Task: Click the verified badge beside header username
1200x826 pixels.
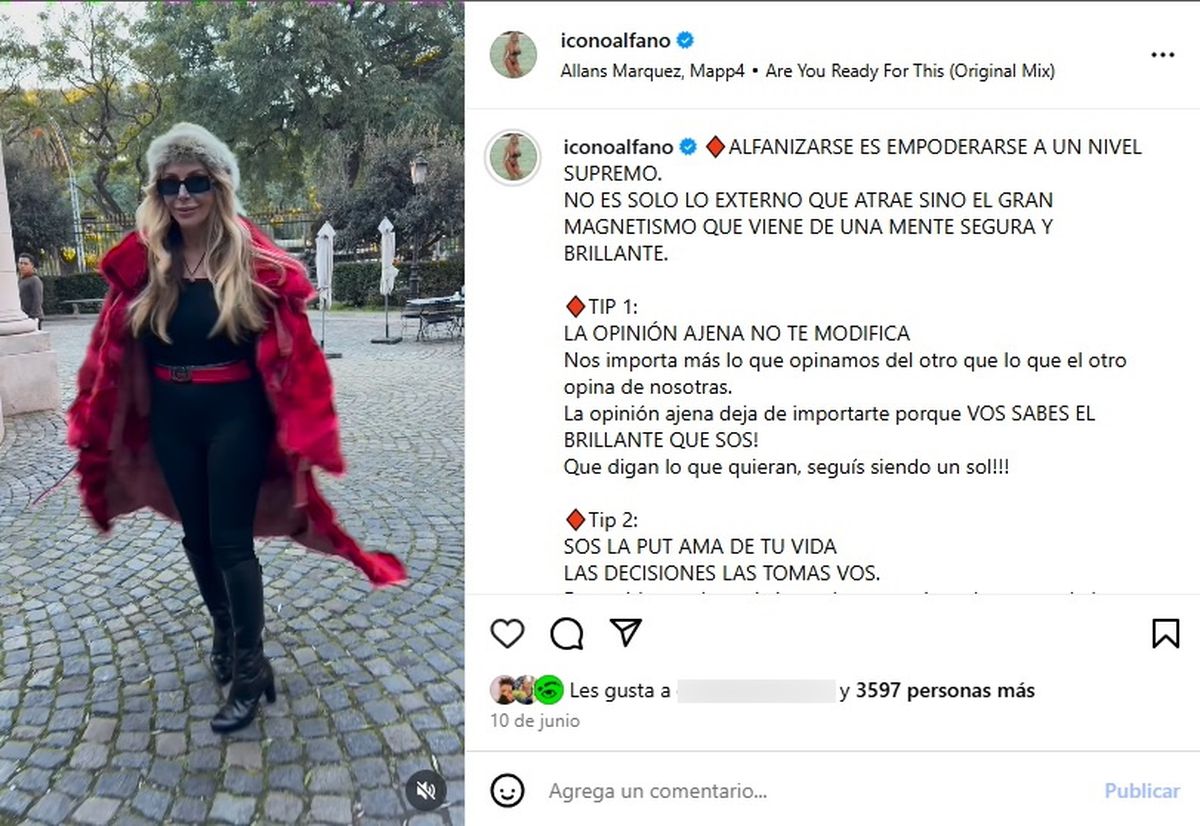Action: 686,41
